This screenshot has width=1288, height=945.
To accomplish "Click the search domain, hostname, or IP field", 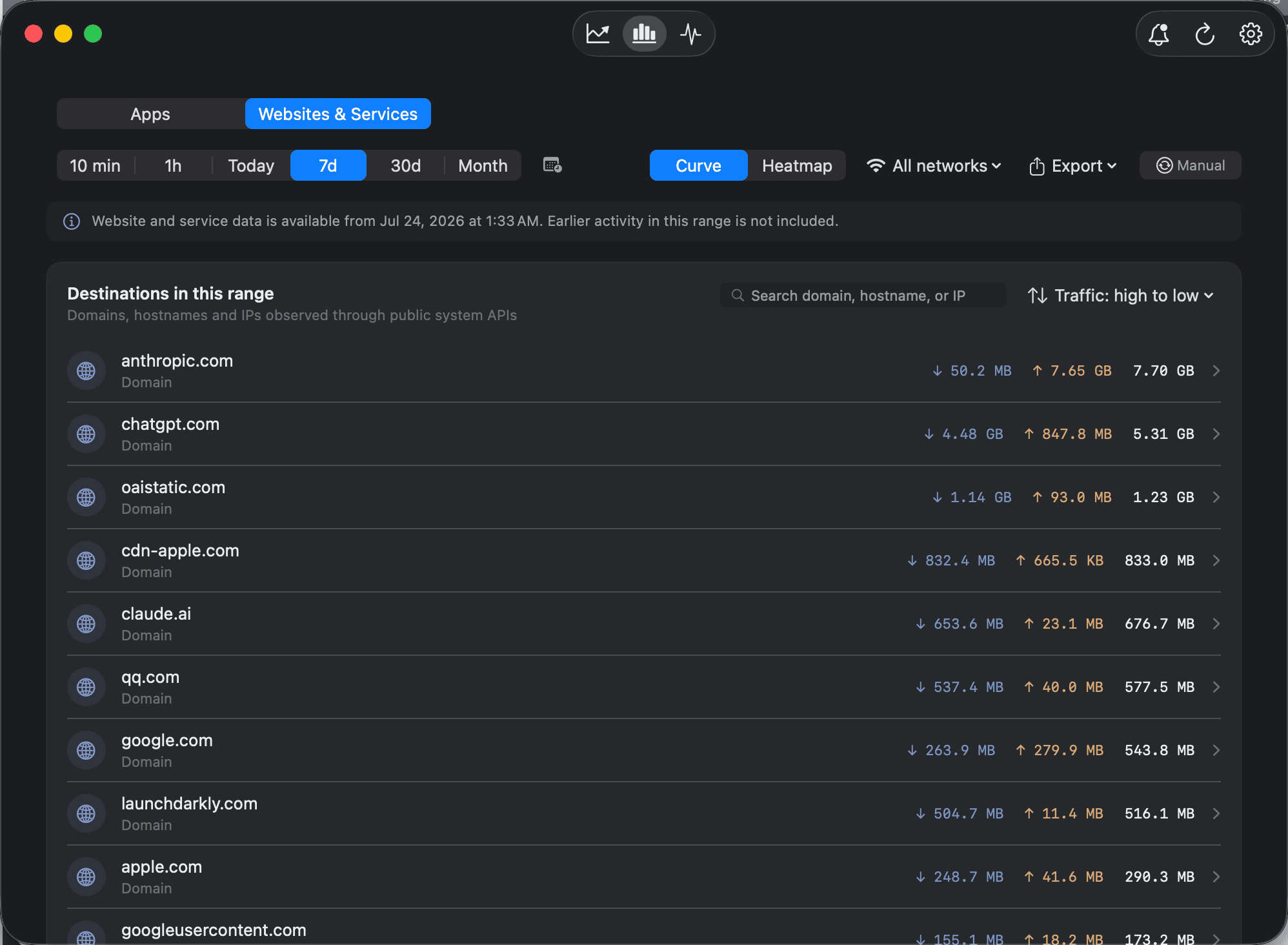I will (x=863, y=295).
